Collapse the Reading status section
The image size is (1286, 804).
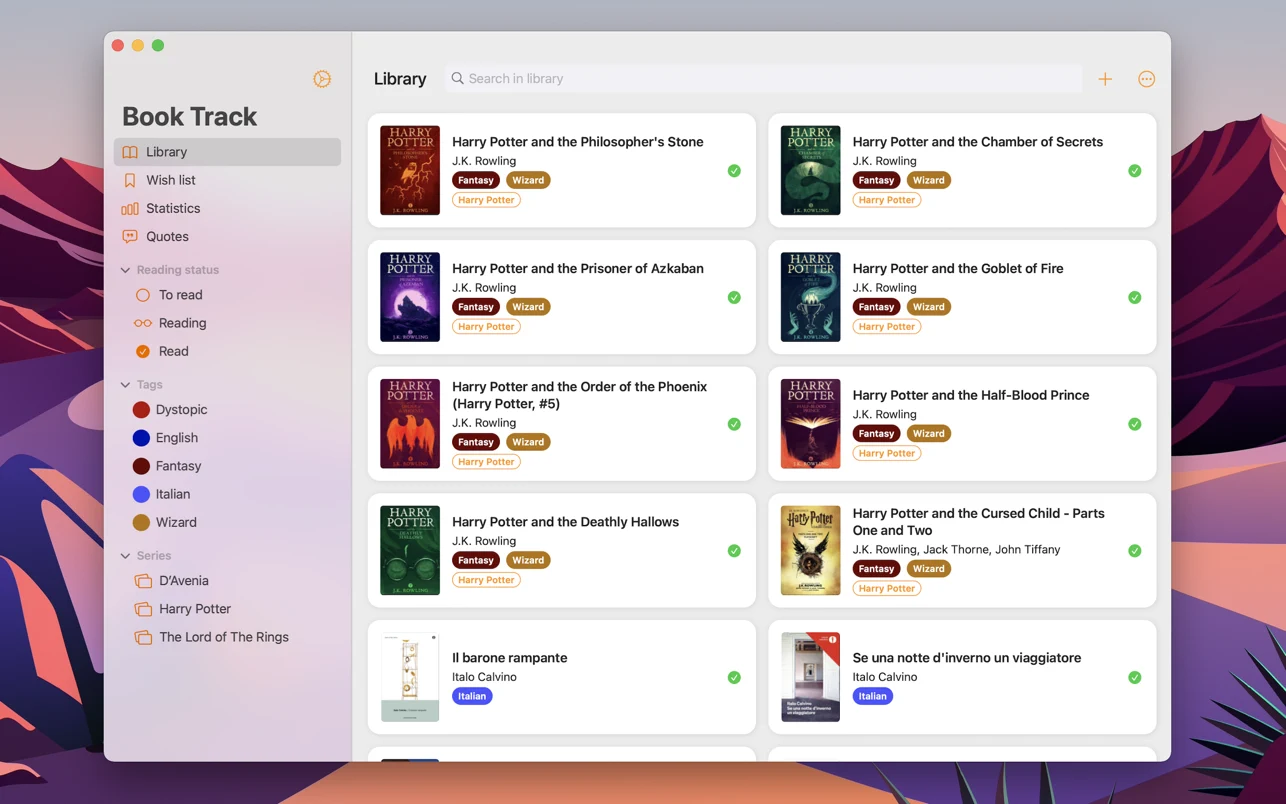pyautogui.click(x=125, y=269)
